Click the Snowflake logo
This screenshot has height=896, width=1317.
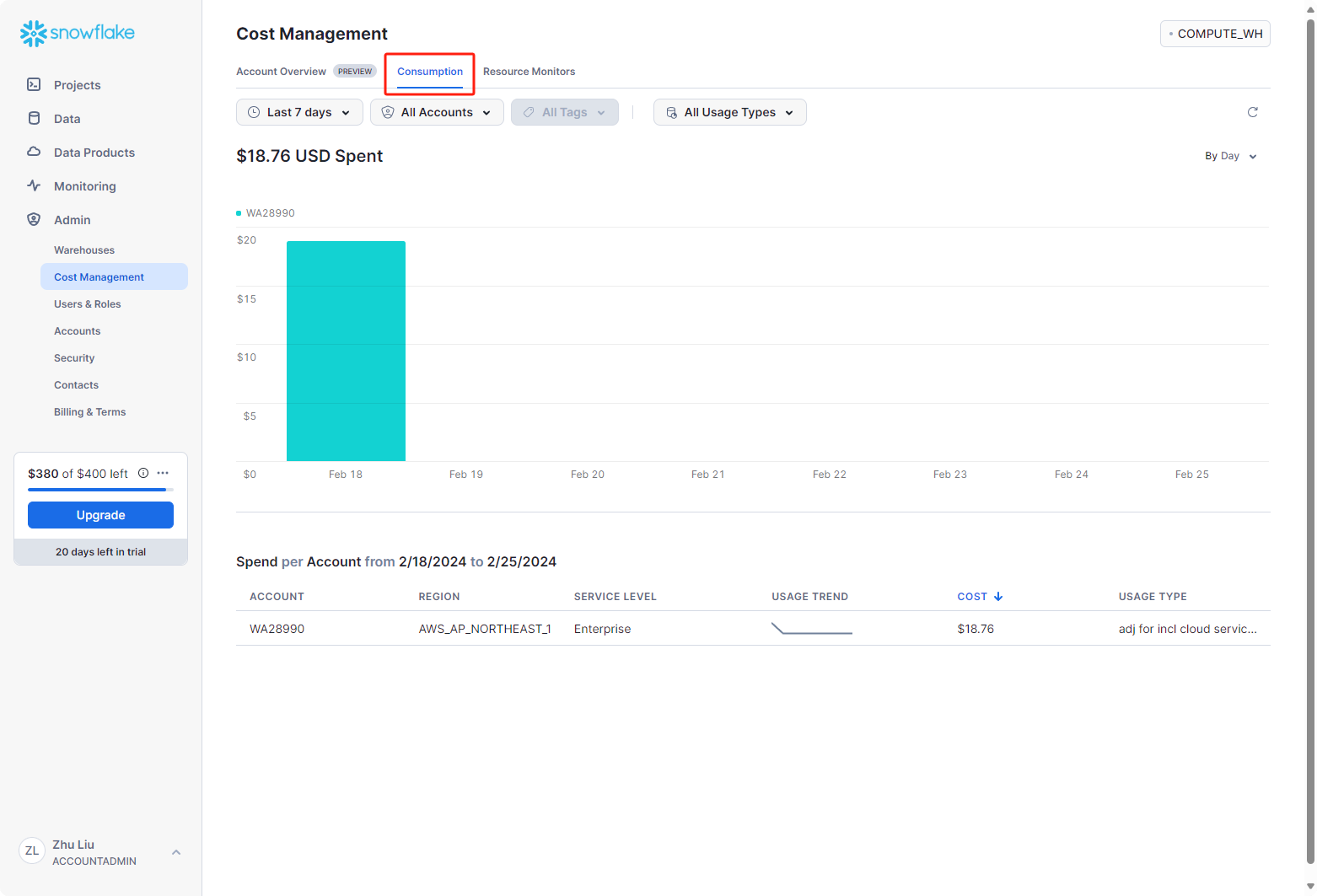pos(77,33)
